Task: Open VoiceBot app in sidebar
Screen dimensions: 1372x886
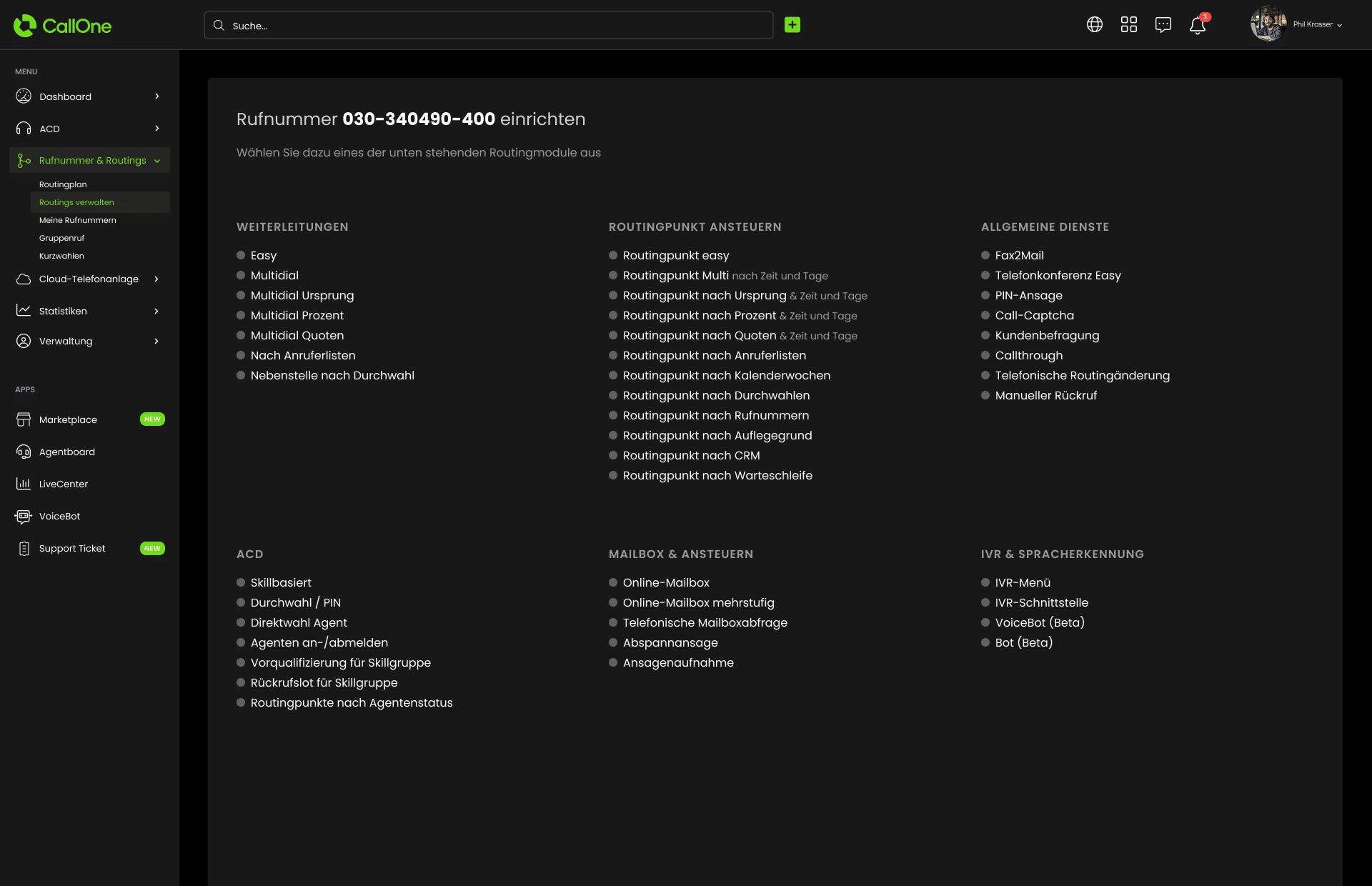Action: pyautogui.click(x=59, y=516)
